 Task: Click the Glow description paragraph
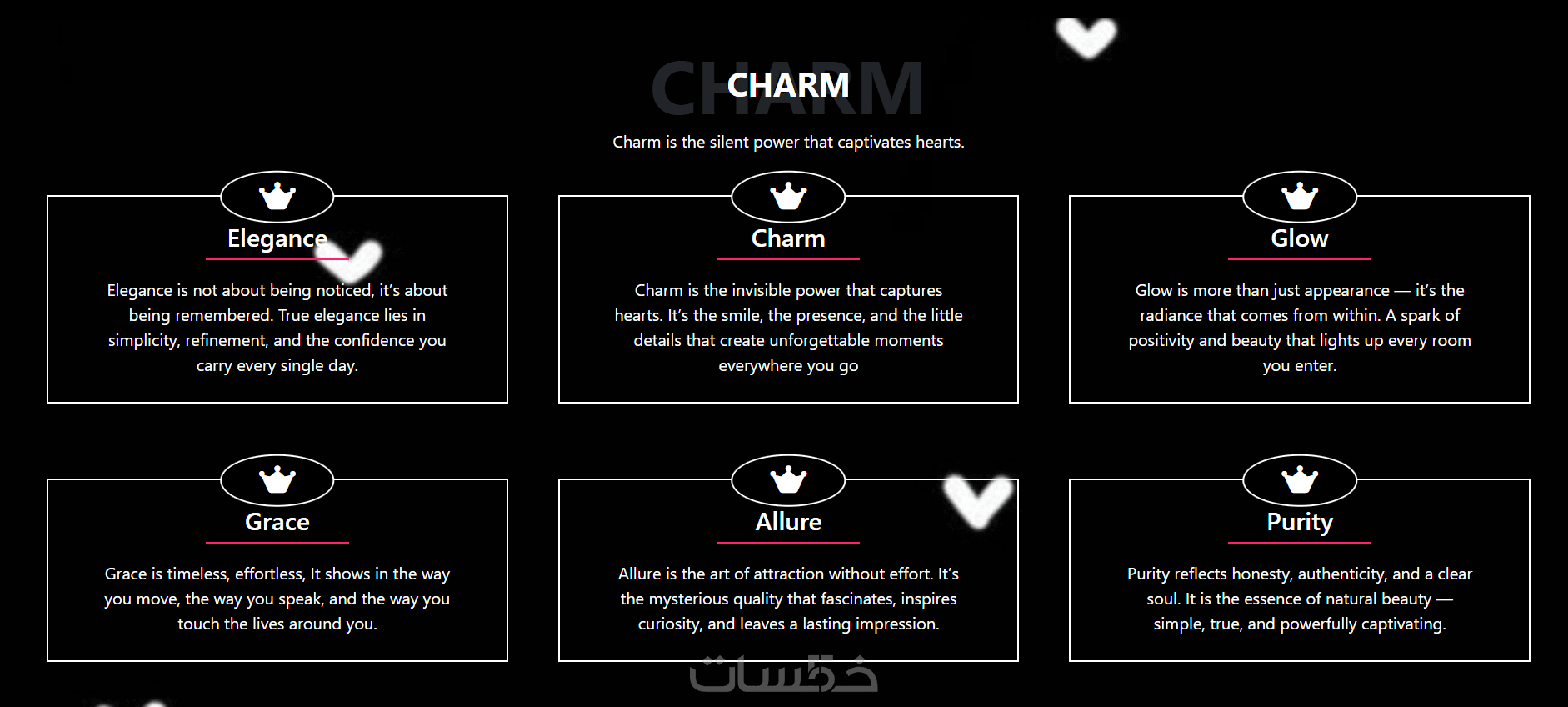pos(1299,328)
